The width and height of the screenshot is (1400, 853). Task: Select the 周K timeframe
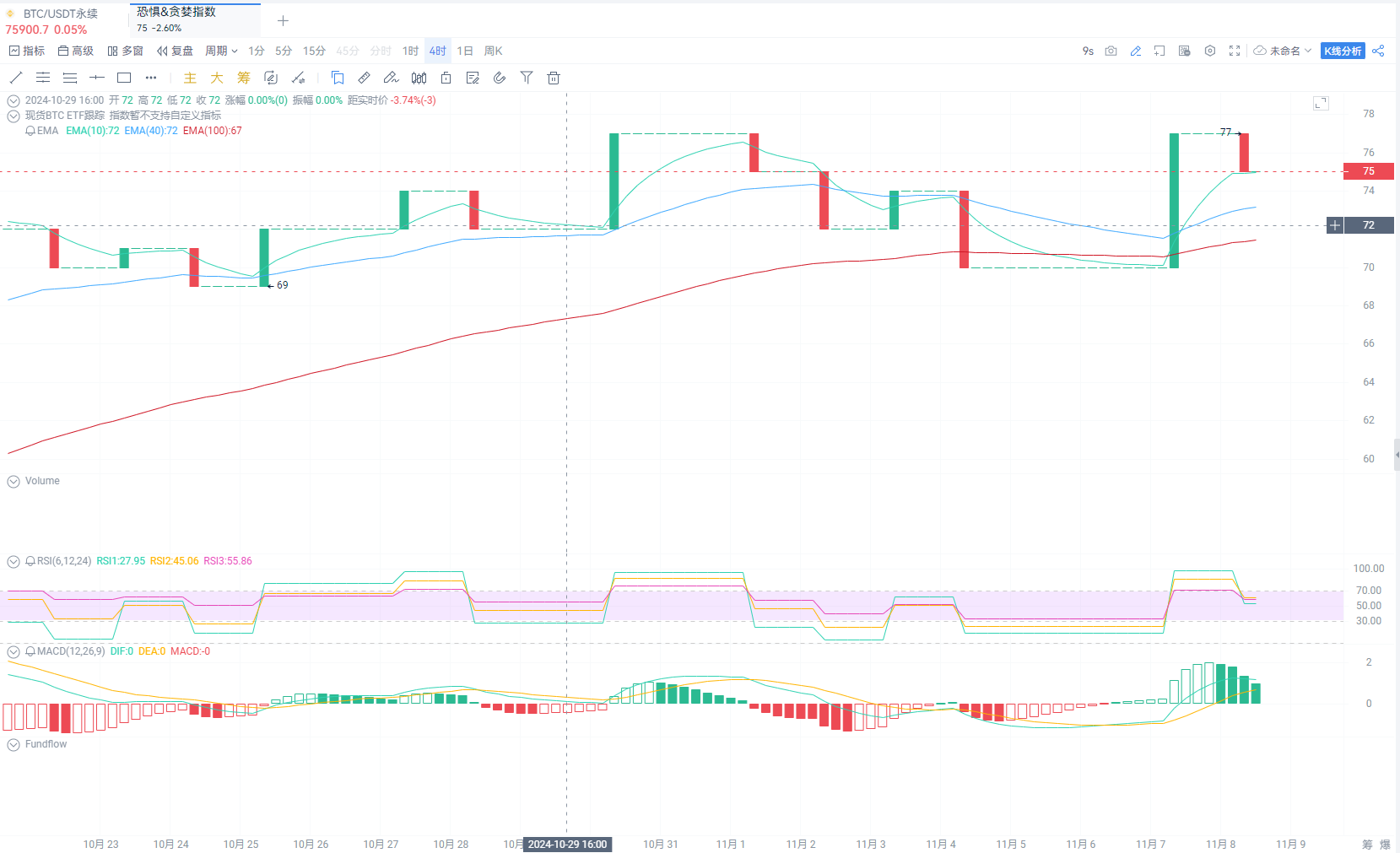tap(494, 51)
